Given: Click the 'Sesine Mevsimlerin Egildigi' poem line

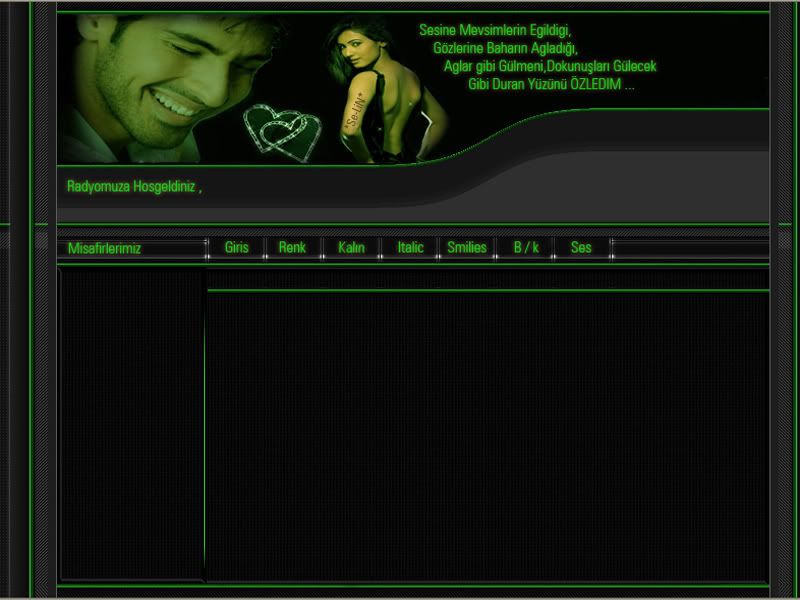Looking at the screenshot, I should [x=495, y=31].
